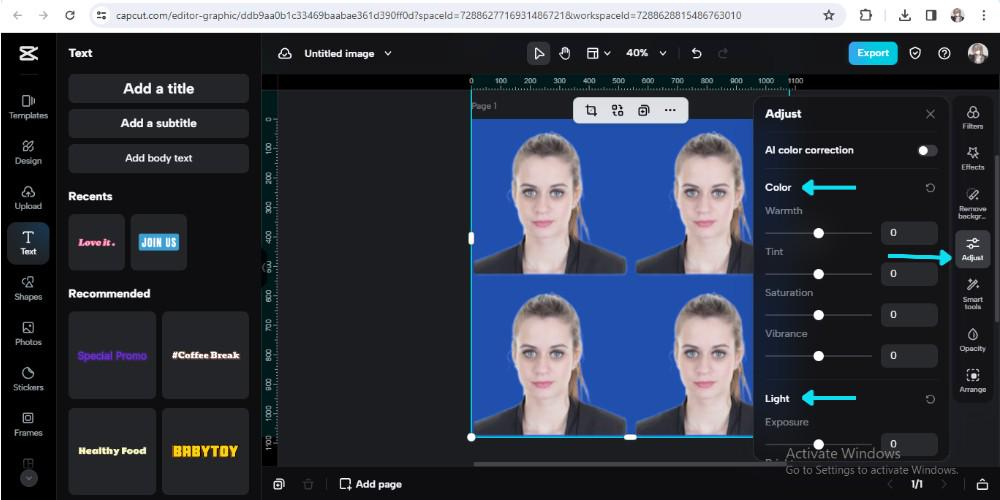Open the Design sidebar panel
The height and width of the screenshot is (500, 1000).
[x=28, y=152]
